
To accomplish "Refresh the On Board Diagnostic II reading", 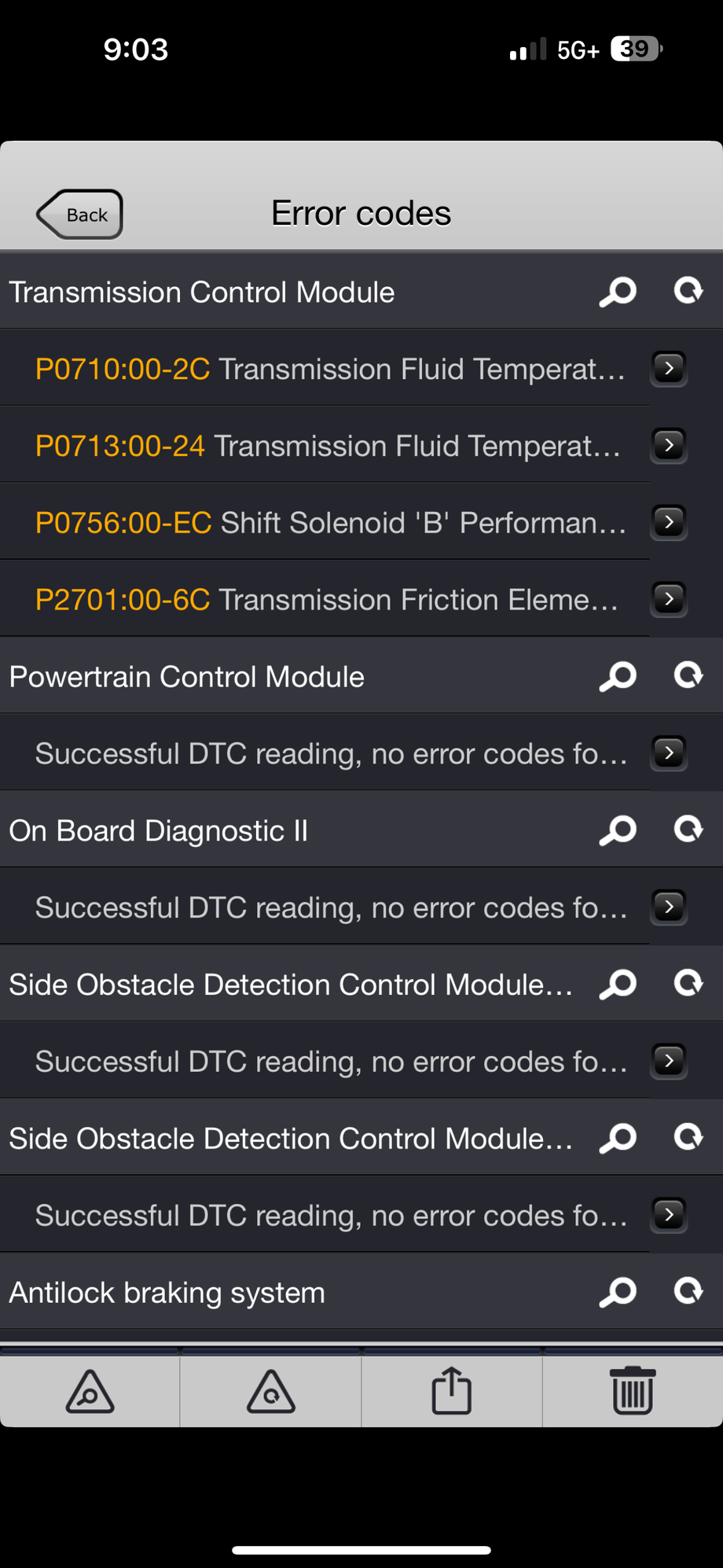I will 688,830.
